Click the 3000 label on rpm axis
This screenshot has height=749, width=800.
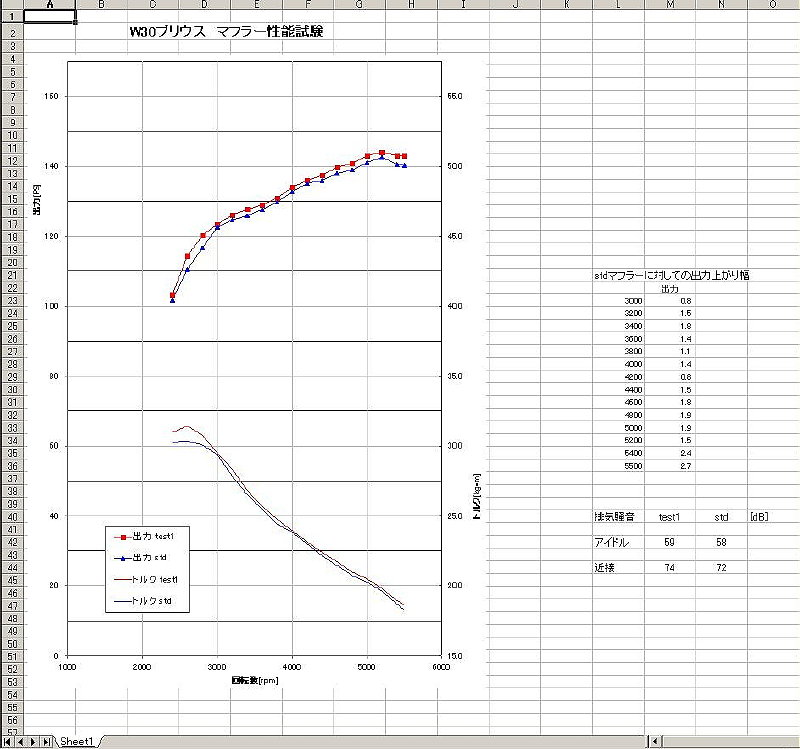217,667
